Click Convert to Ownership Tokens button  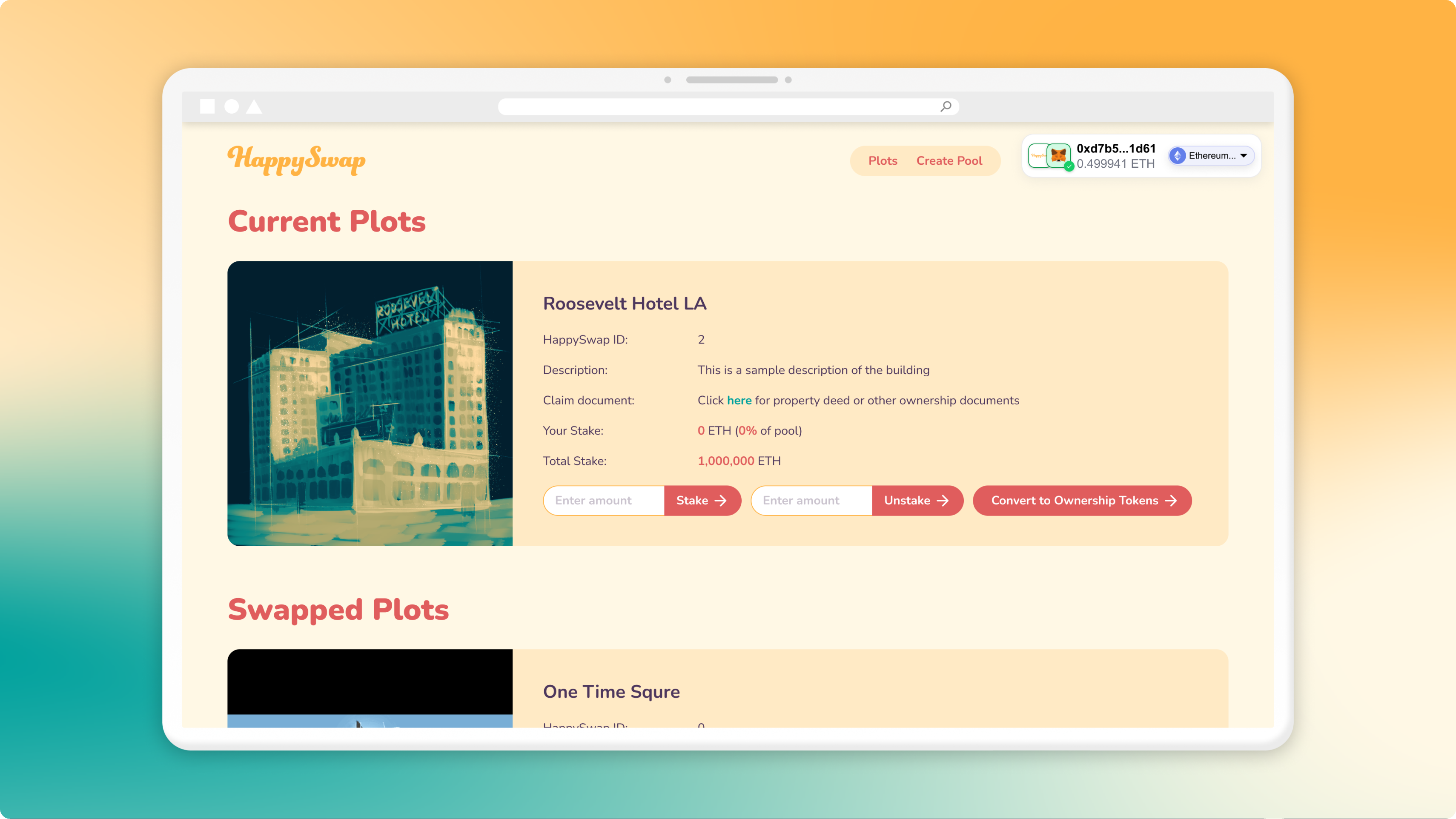(x=1082, y=500)
